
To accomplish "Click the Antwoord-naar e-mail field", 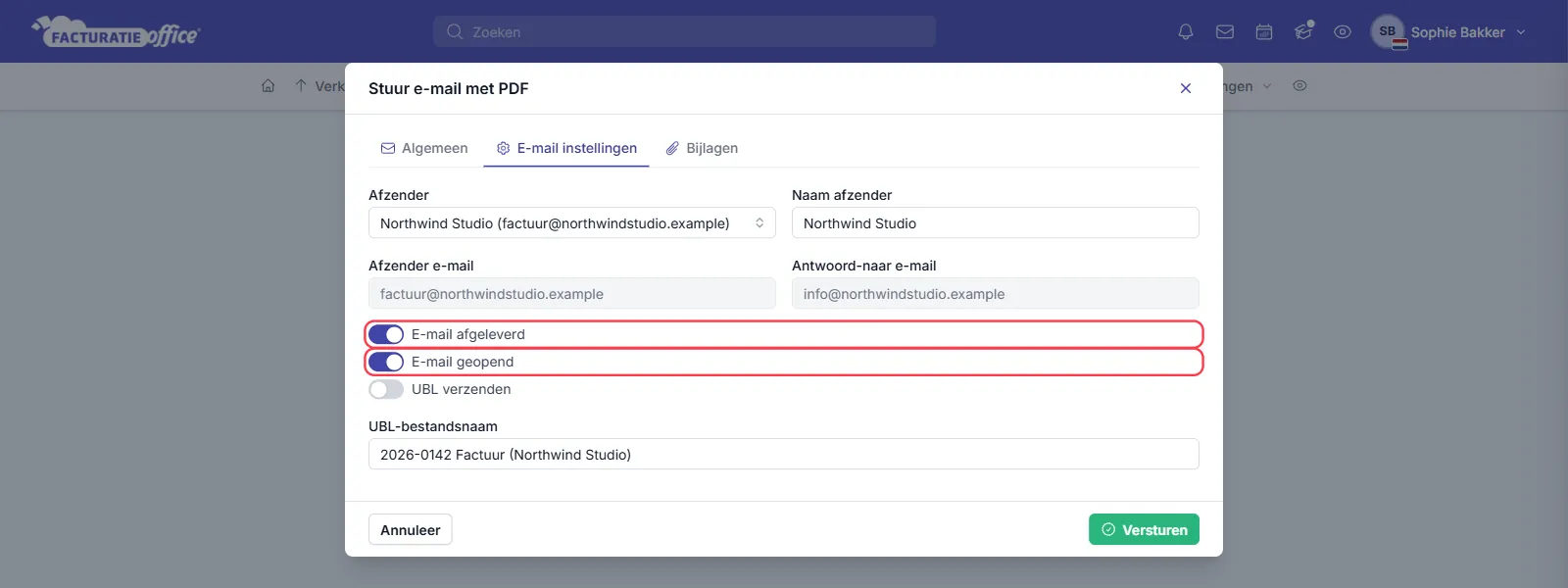I will [996, 293].
